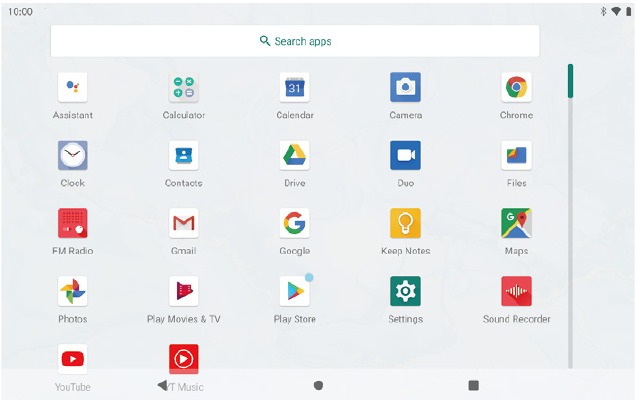The height and width of the screenshot is (402, 637).
Task: Tap the Back navigation button
Action: [162, 385]
